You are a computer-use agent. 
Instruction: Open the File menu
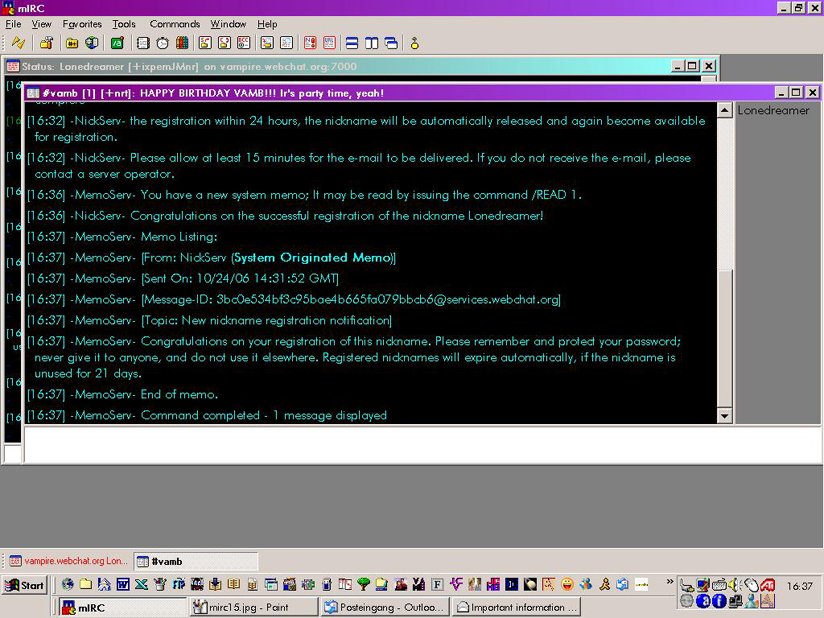click(13, 24)
